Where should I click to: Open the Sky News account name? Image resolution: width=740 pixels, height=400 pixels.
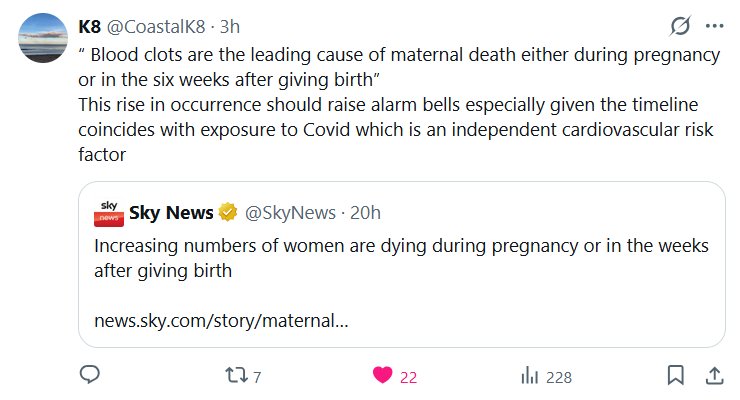tap(171, 213)
